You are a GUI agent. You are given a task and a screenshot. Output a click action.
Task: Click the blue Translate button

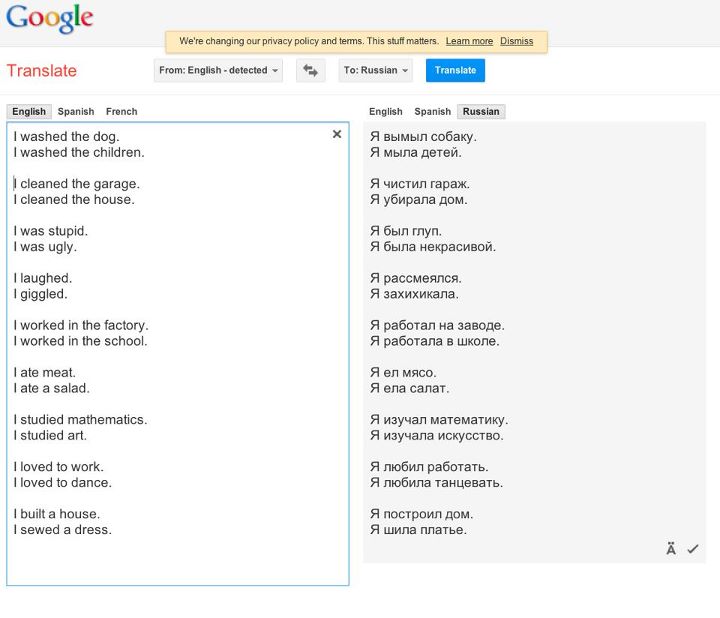[x=455, y=71]
